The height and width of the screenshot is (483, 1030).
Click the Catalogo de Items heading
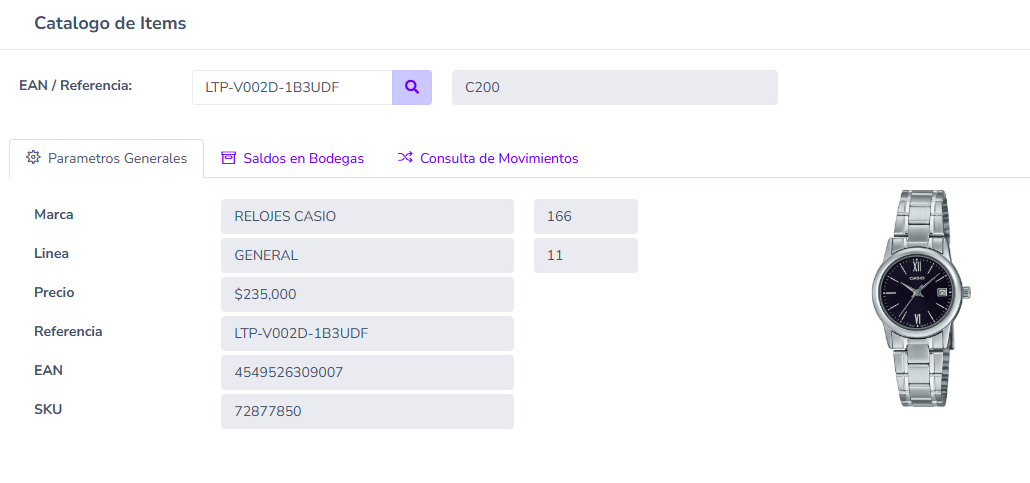[x=110, y=23]
